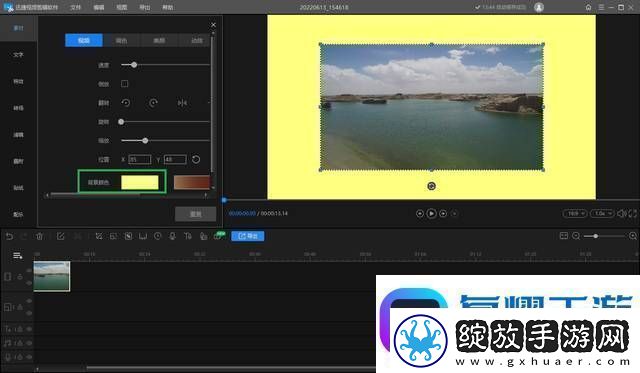The width and height of the screenshot is (640, 373).
Task: Set clip duration with clock icon
Action: tap(158, 236)
